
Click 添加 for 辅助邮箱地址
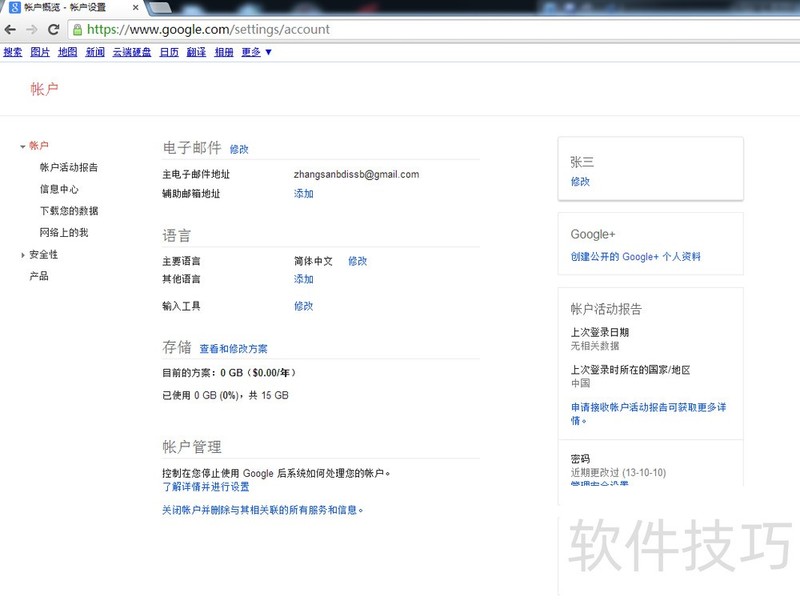(303, 194)
